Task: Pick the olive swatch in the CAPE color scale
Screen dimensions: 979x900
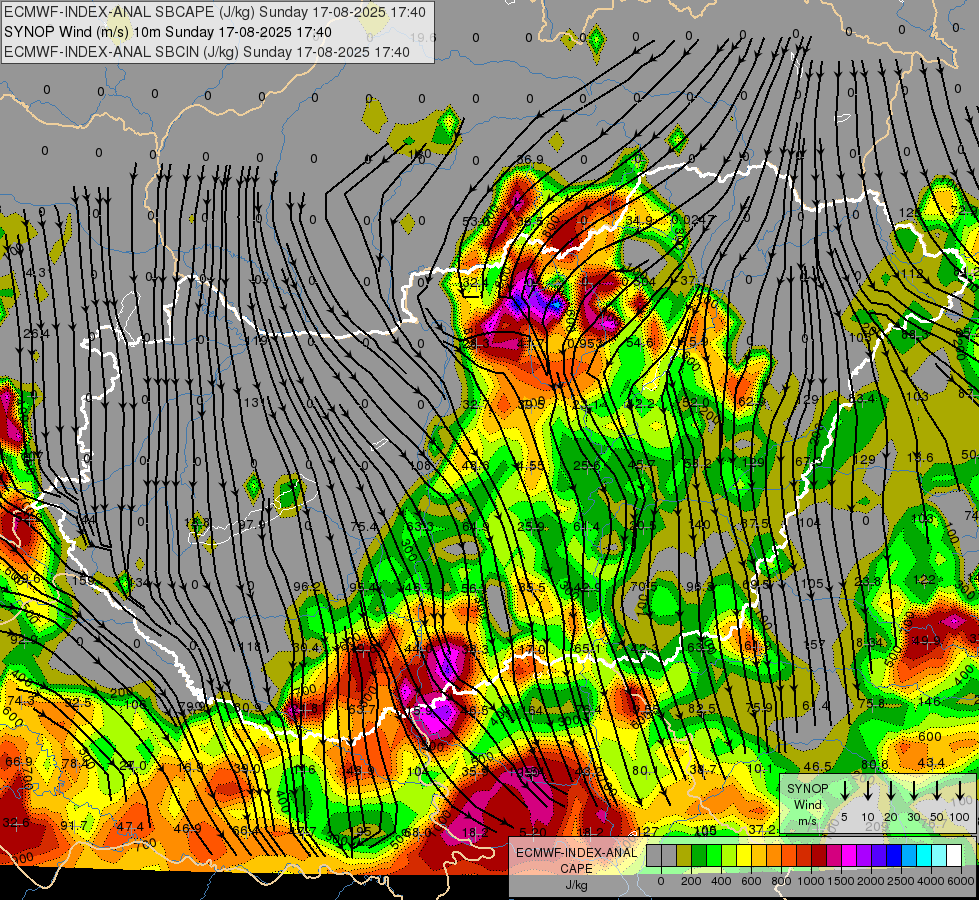Action: pyautogui.click(x=684, y=856)
